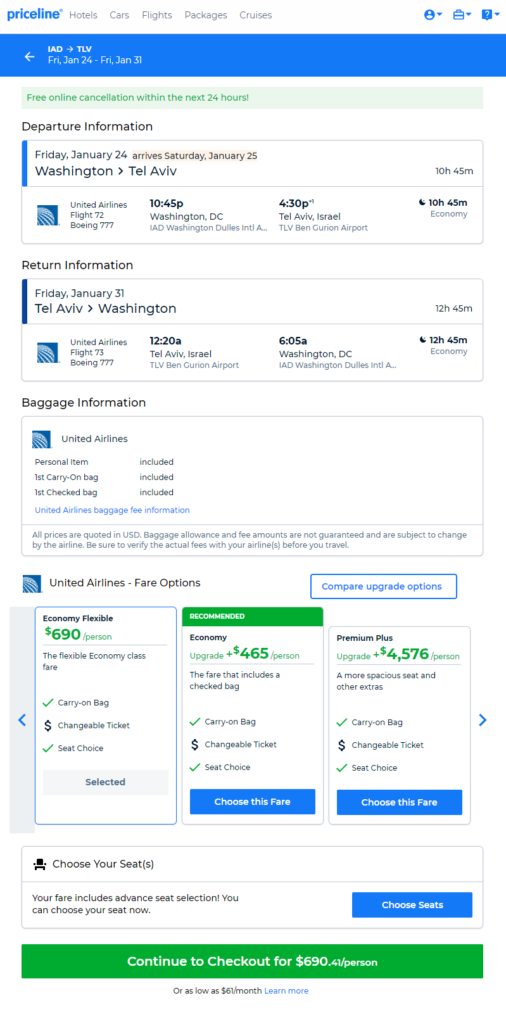Choose the recommended Economy fare
Viewport: 506px width, 1024px height.
coord(253,801)
